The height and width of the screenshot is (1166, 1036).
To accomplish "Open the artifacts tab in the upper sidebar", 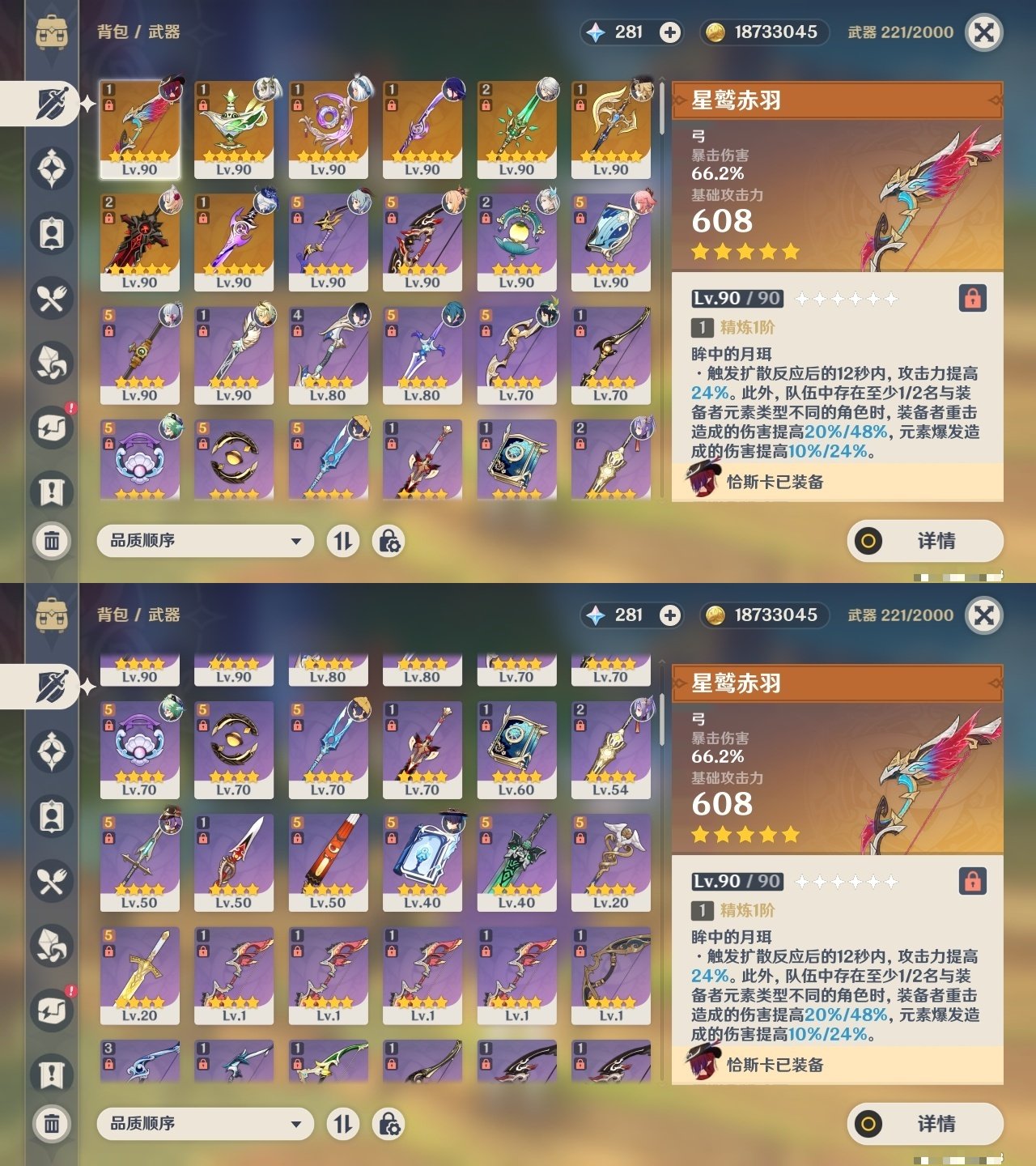I will click(x=52, y=168).
